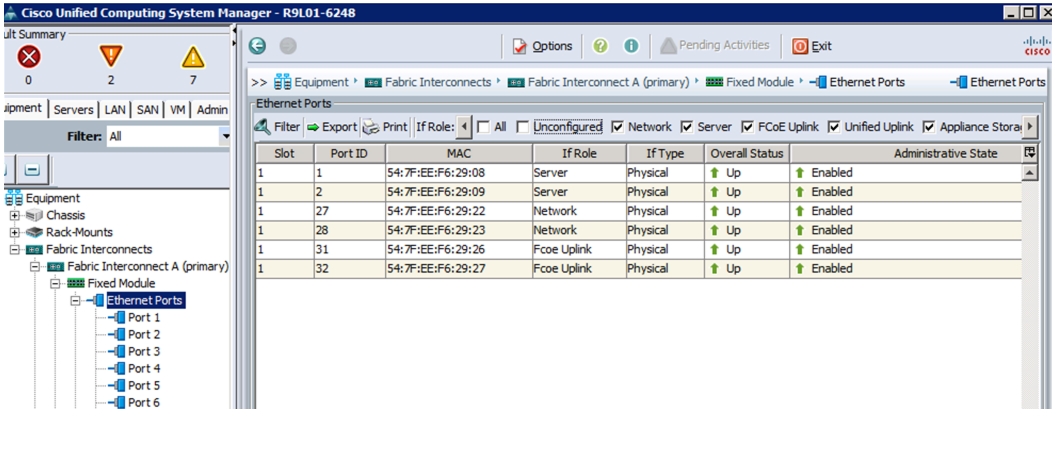
Task: Click the grayed forward navigation arrow
Action: tap(288, 46)
